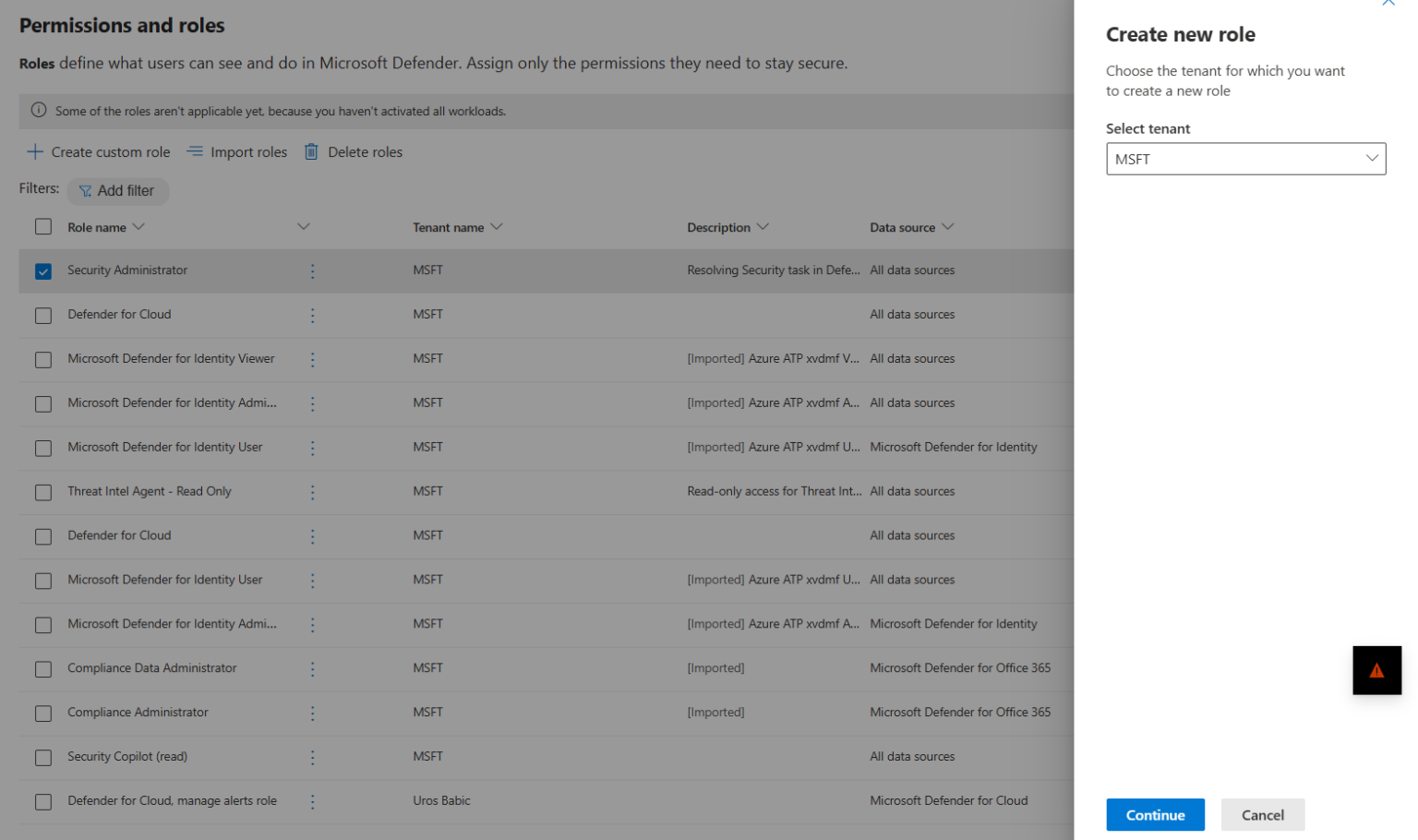Check the Compliance Data Administrator checkbox

(x=43, y=669)
